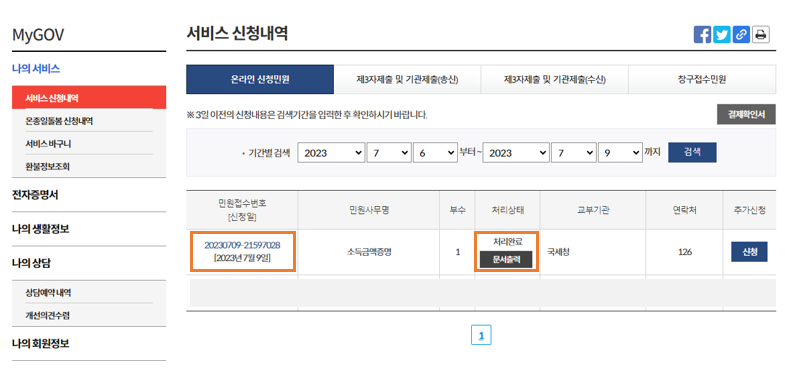The width and height of the screenshot is (790, 379).
Task: Open the start day 6 dropdown
Action: (435, 153)
